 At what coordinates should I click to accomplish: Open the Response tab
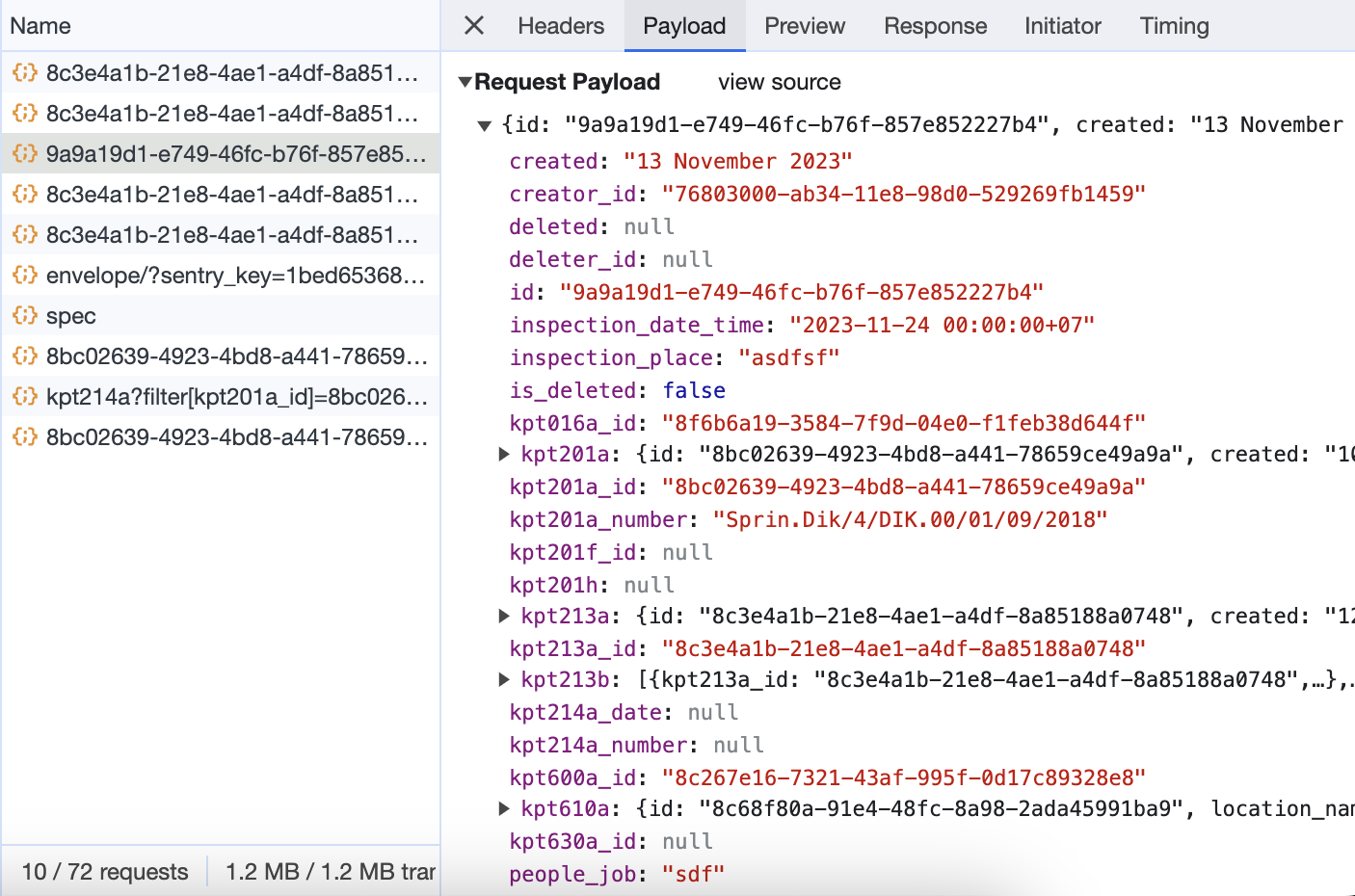coord(935,26)
